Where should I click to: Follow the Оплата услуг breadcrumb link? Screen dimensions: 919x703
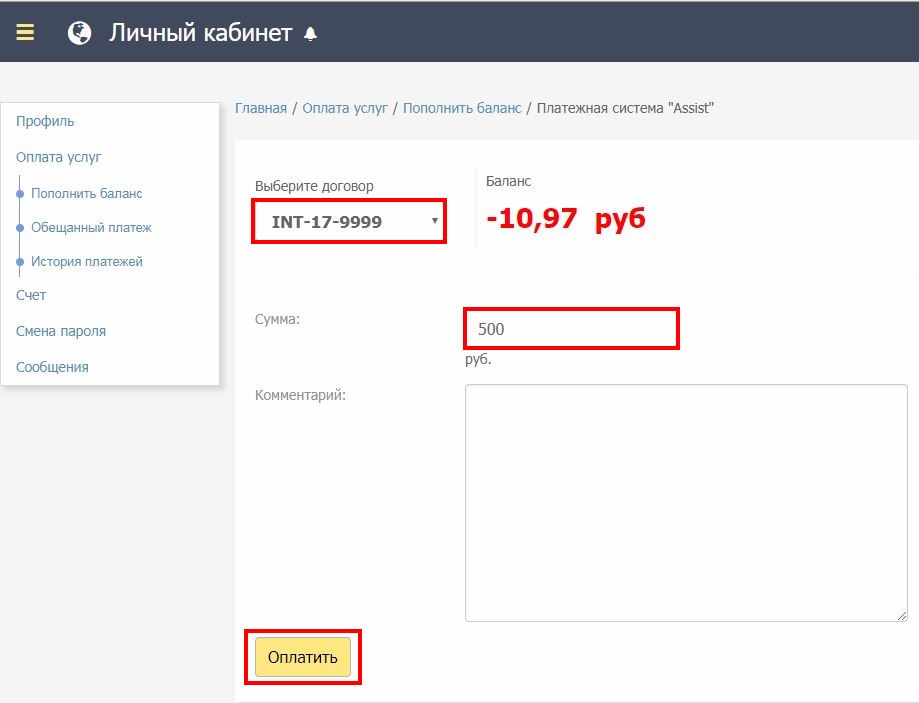pyautogui.click(x=345, y=108)
